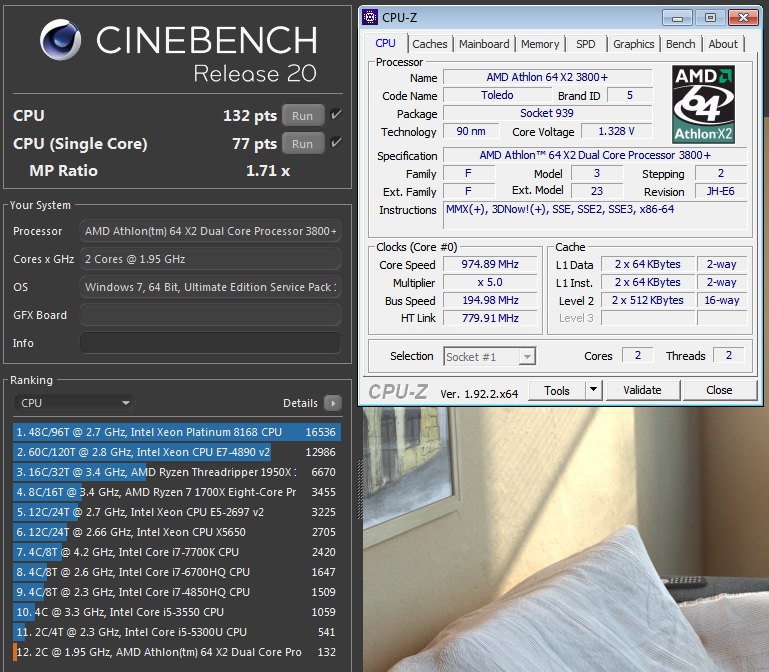Screen dimensions: 769x672
Task: Select ranking row Core i5-3550
Action: pos(177,612)
